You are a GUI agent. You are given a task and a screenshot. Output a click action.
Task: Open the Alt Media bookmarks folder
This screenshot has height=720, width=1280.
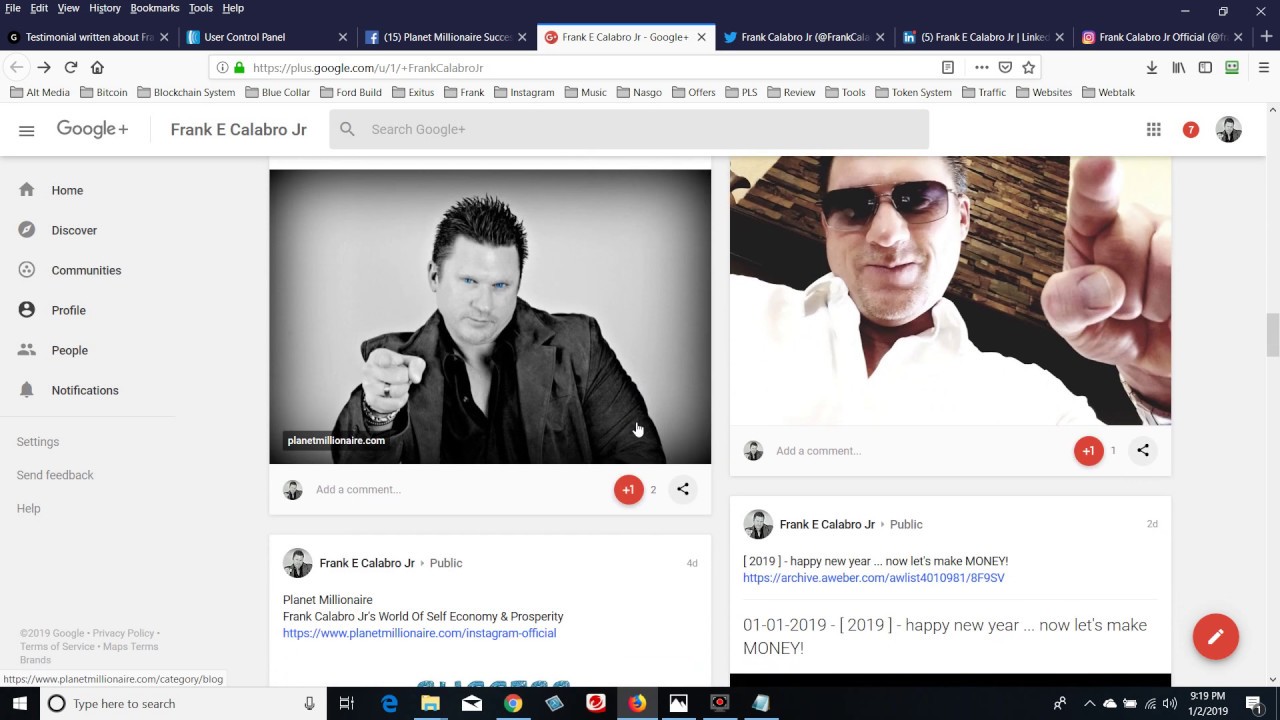click(x=40, y=92)
